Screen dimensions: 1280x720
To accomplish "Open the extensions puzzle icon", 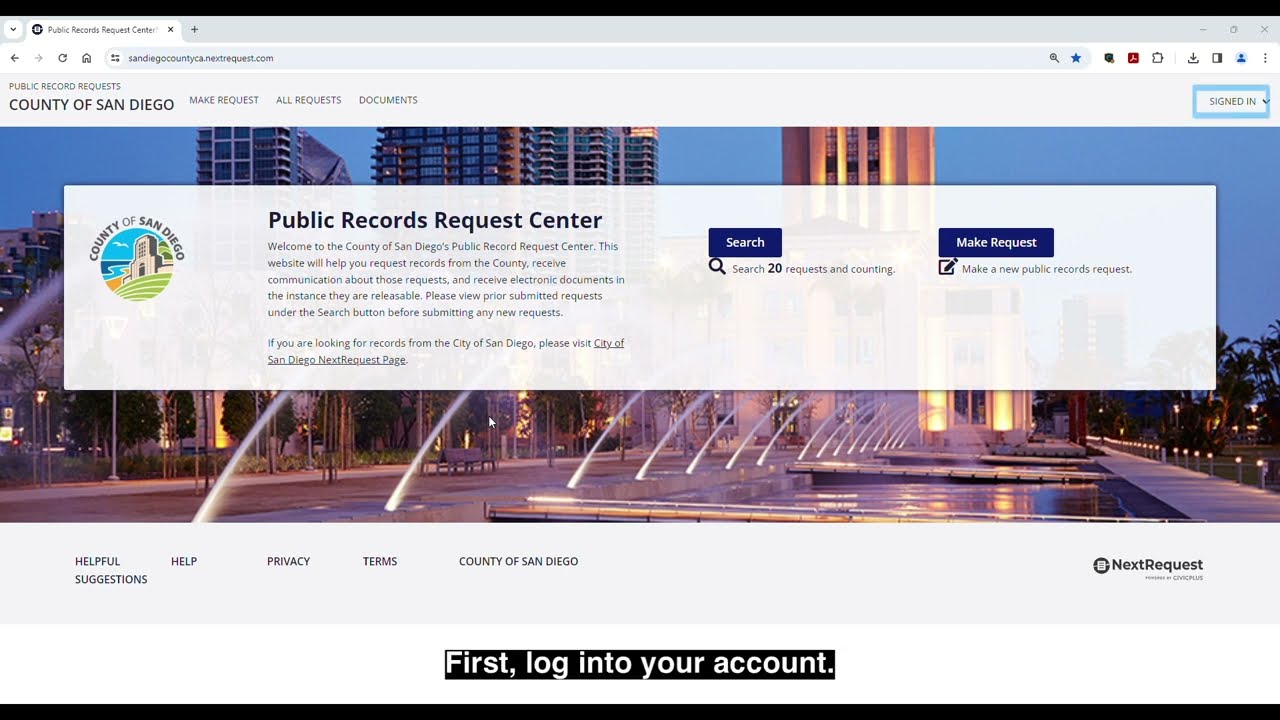I will (1157, 58).
